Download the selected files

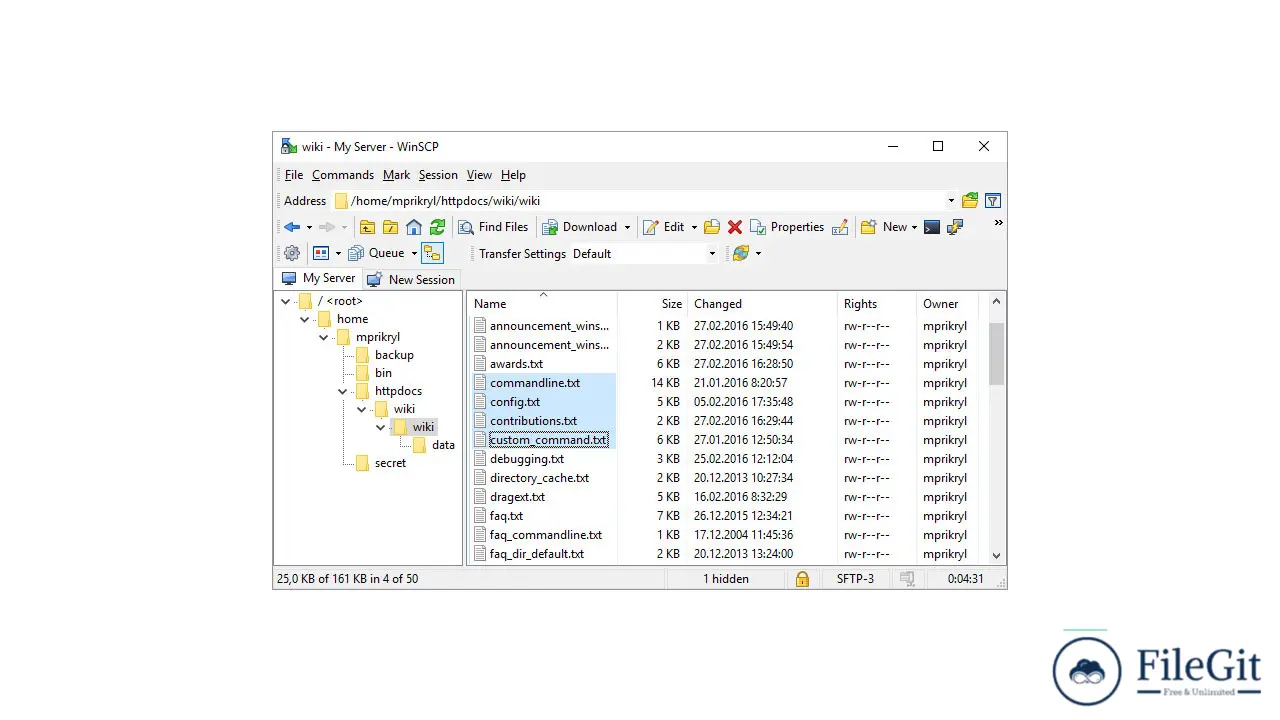click(x=580, y=227)
